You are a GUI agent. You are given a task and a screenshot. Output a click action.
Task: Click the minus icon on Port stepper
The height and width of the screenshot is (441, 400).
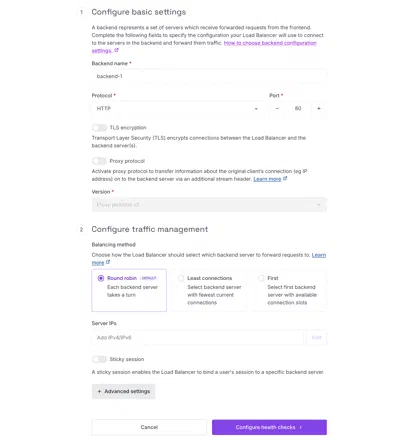(277, 109)
